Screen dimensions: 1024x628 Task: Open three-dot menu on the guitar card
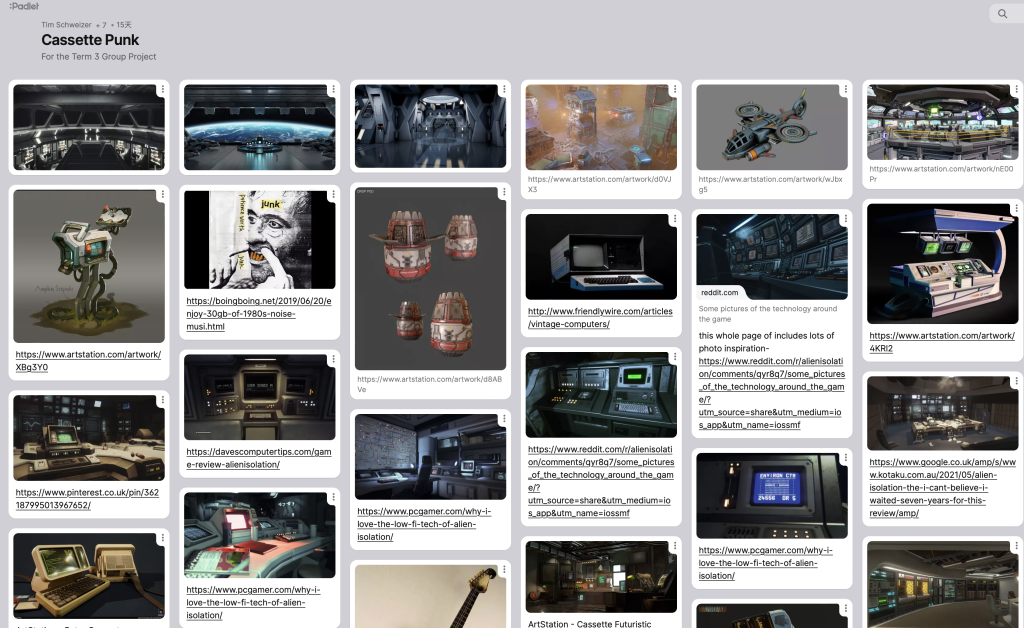(504, 570)
